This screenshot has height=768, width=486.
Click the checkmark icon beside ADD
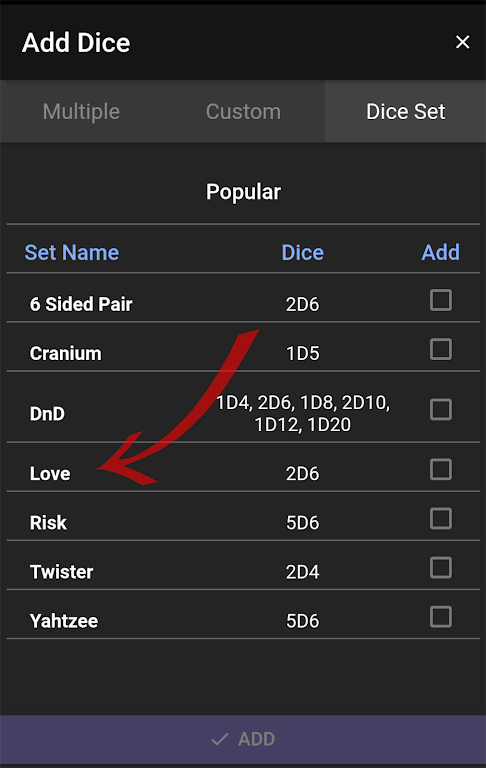(220, 739)
